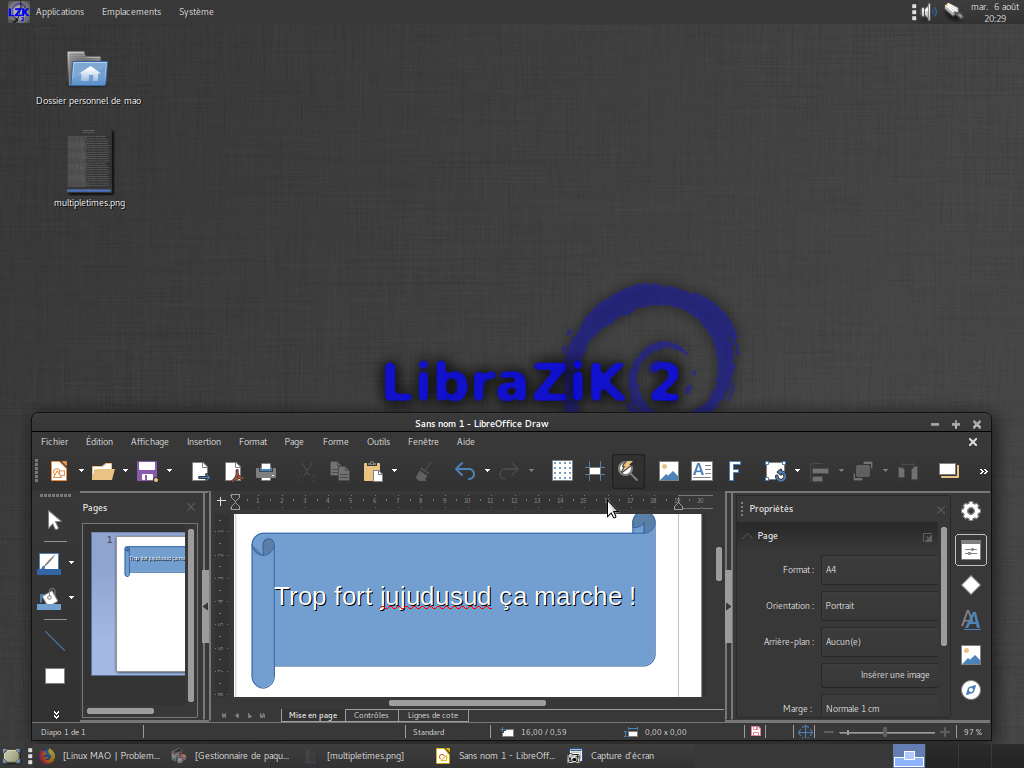The height and width of the screenshot is (768, 1024).
Task: Export directly as PDF
Action: [233, 471]
